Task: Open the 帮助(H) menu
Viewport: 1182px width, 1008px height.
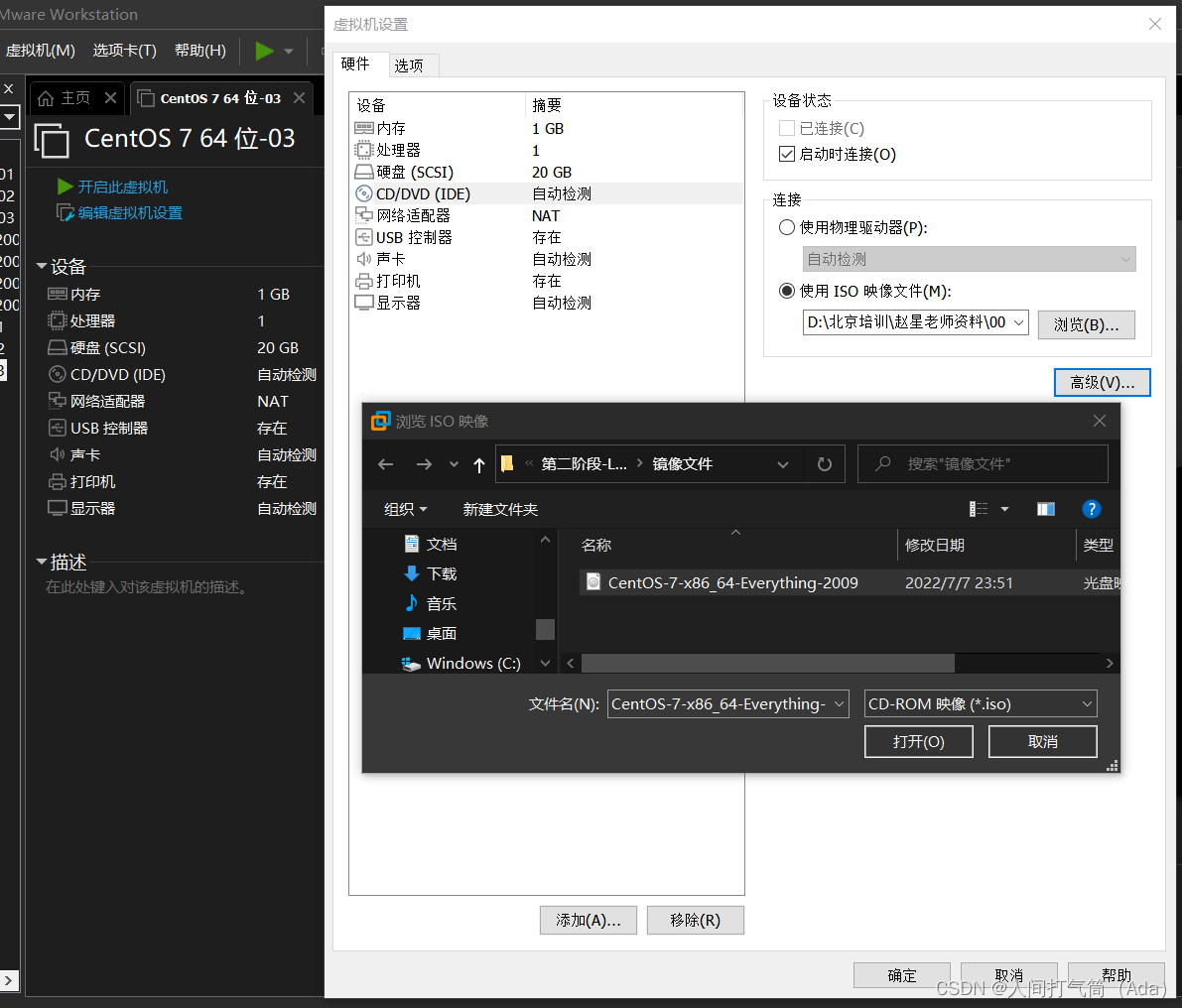Action: pos(199,51)
